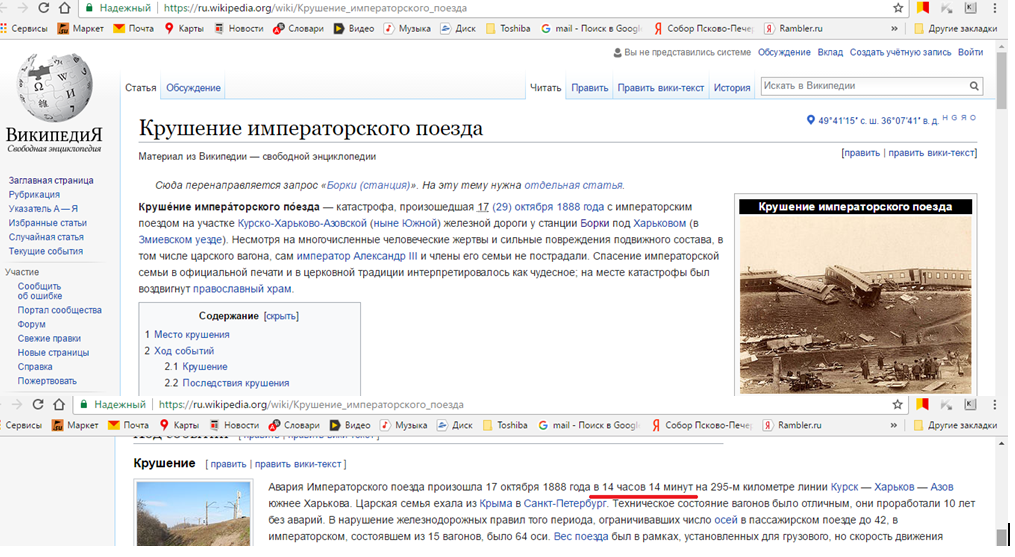Viewport: 1015px width, 557px height.
Task: Open Заглавная страница sidebar link
Action: click(50, 180)
